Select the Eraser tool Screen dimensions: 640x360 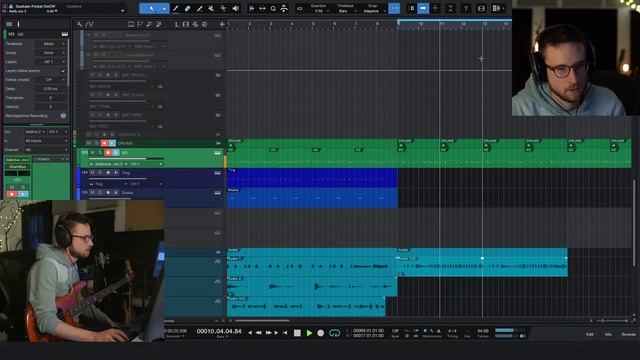coord(188,9)
